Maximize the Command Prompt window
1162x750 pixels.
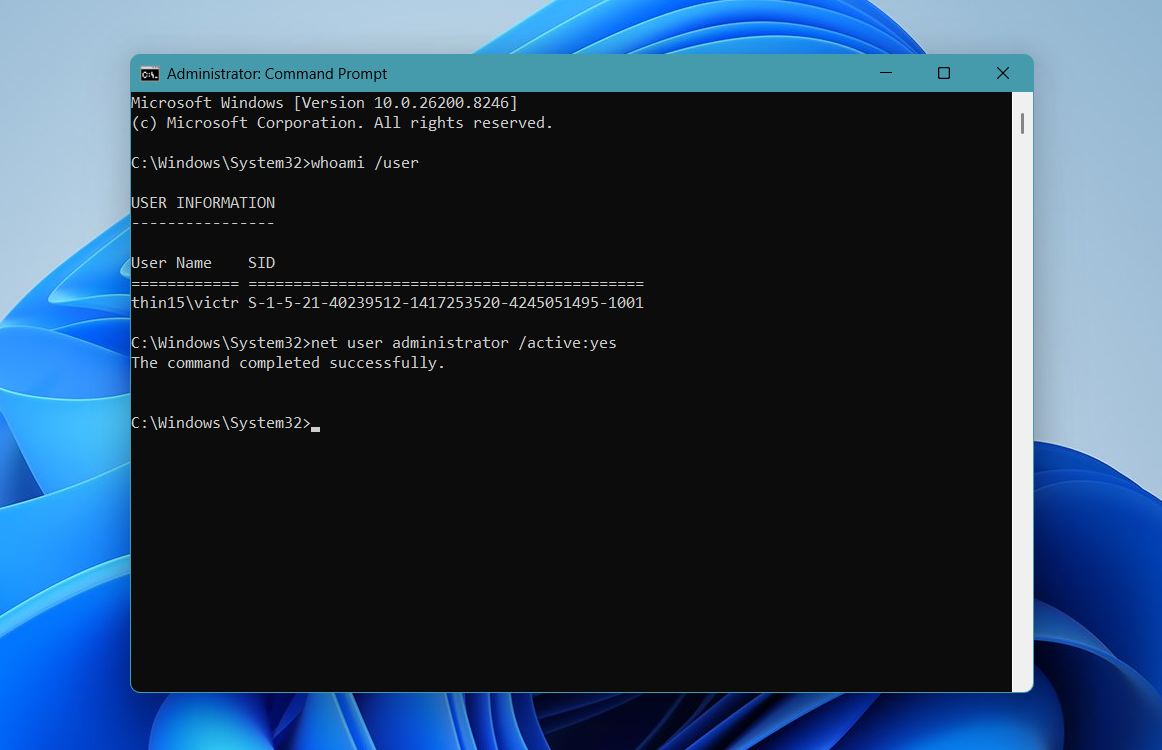[x=943, y=73]
